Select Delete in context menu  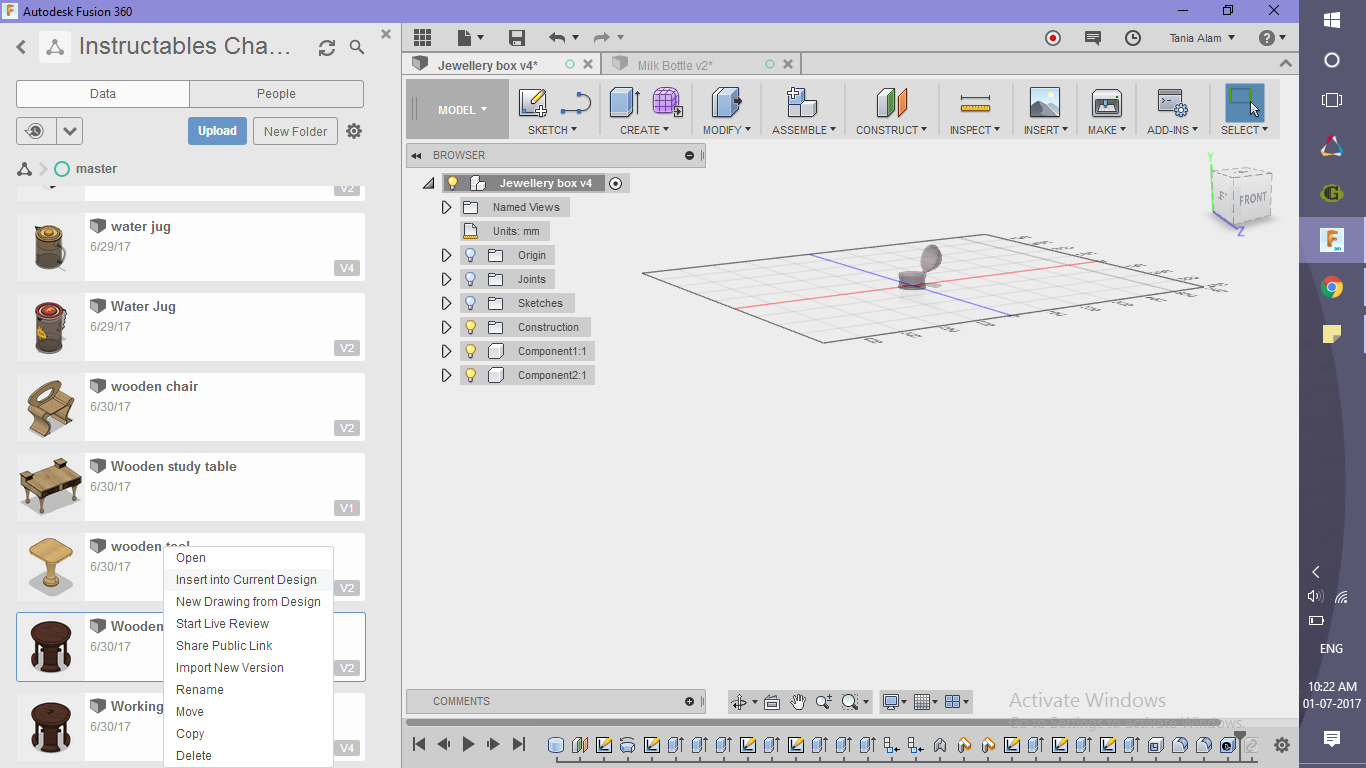coord(194,756)
